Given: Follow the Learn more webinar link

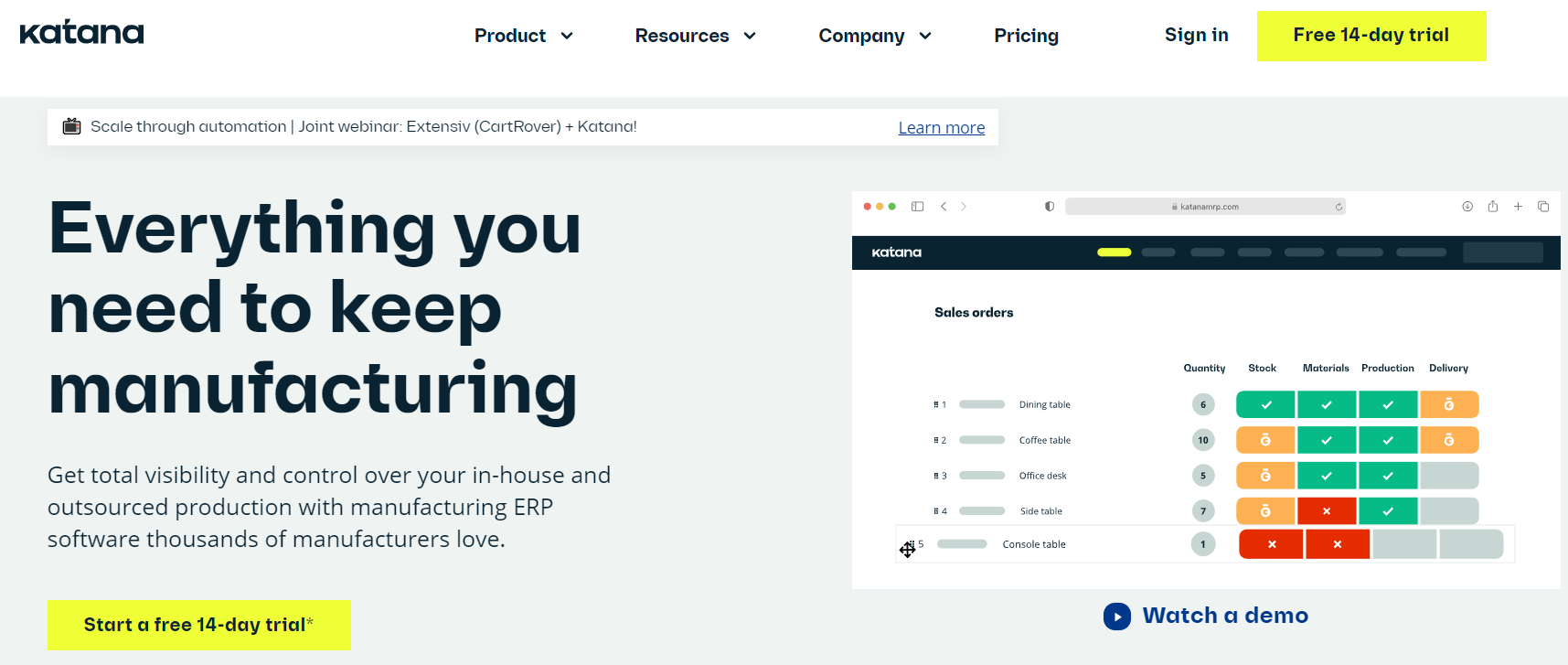Looking at the screenshot, I should pyautogui.click(x=941, y=128).
